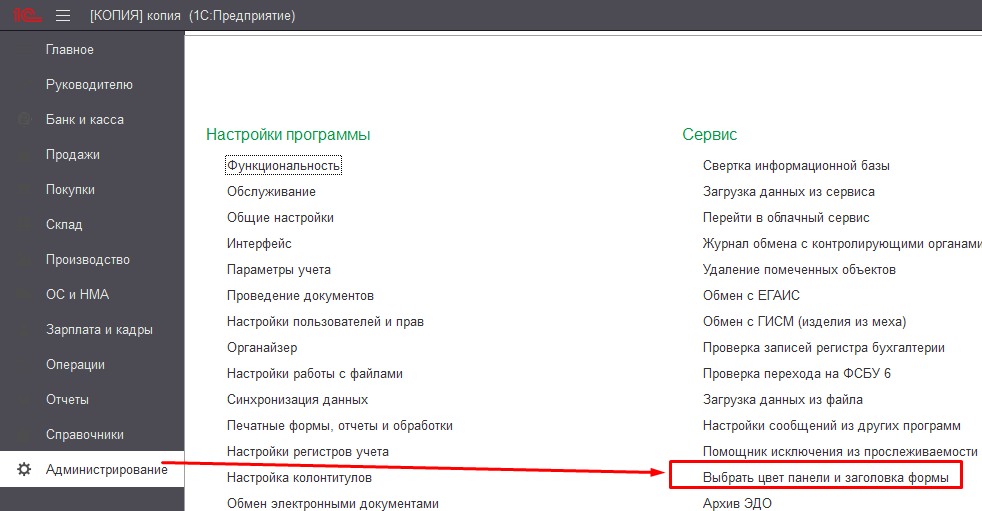Open the Интерфейс settings link
The height and width of the screenshot is (511, 982).
click(259, 243)
